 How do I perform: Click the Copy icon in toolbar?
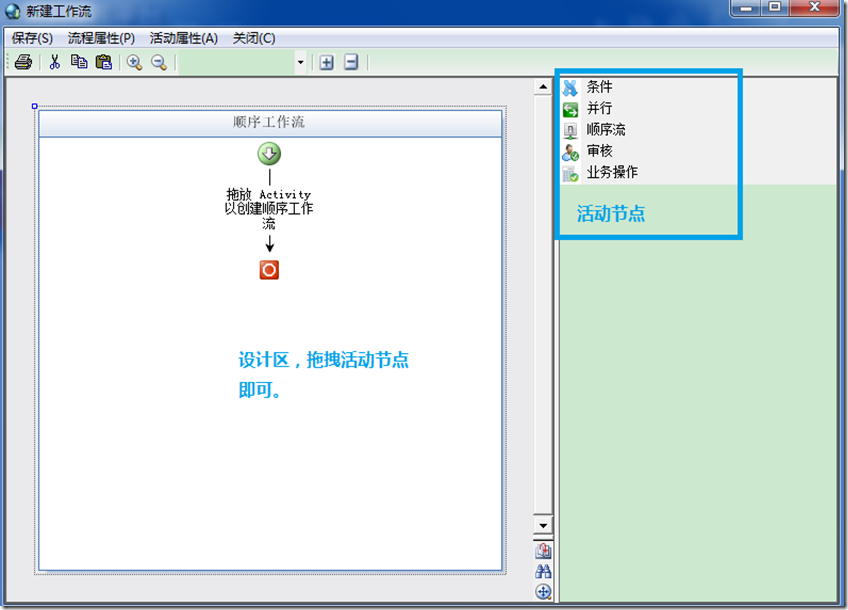pyautogui.click(x=79, y=62)
